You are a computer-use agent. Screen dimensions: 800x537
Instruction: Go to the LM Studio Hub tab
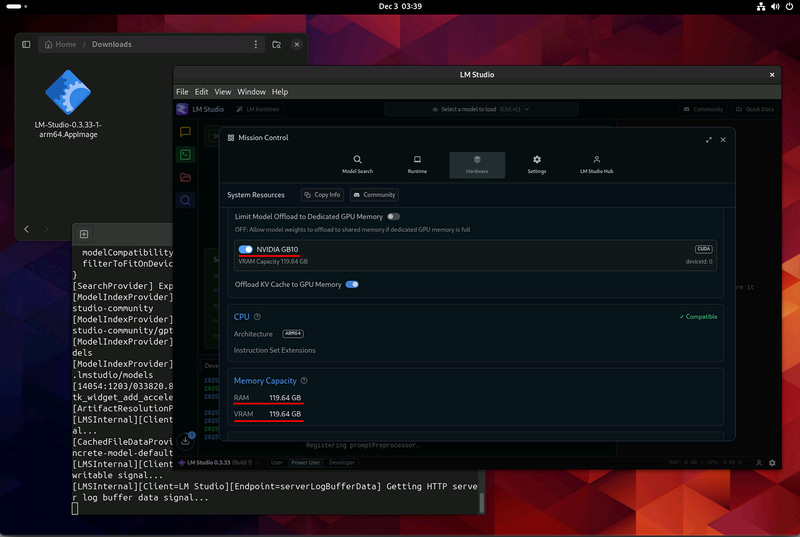596,164
